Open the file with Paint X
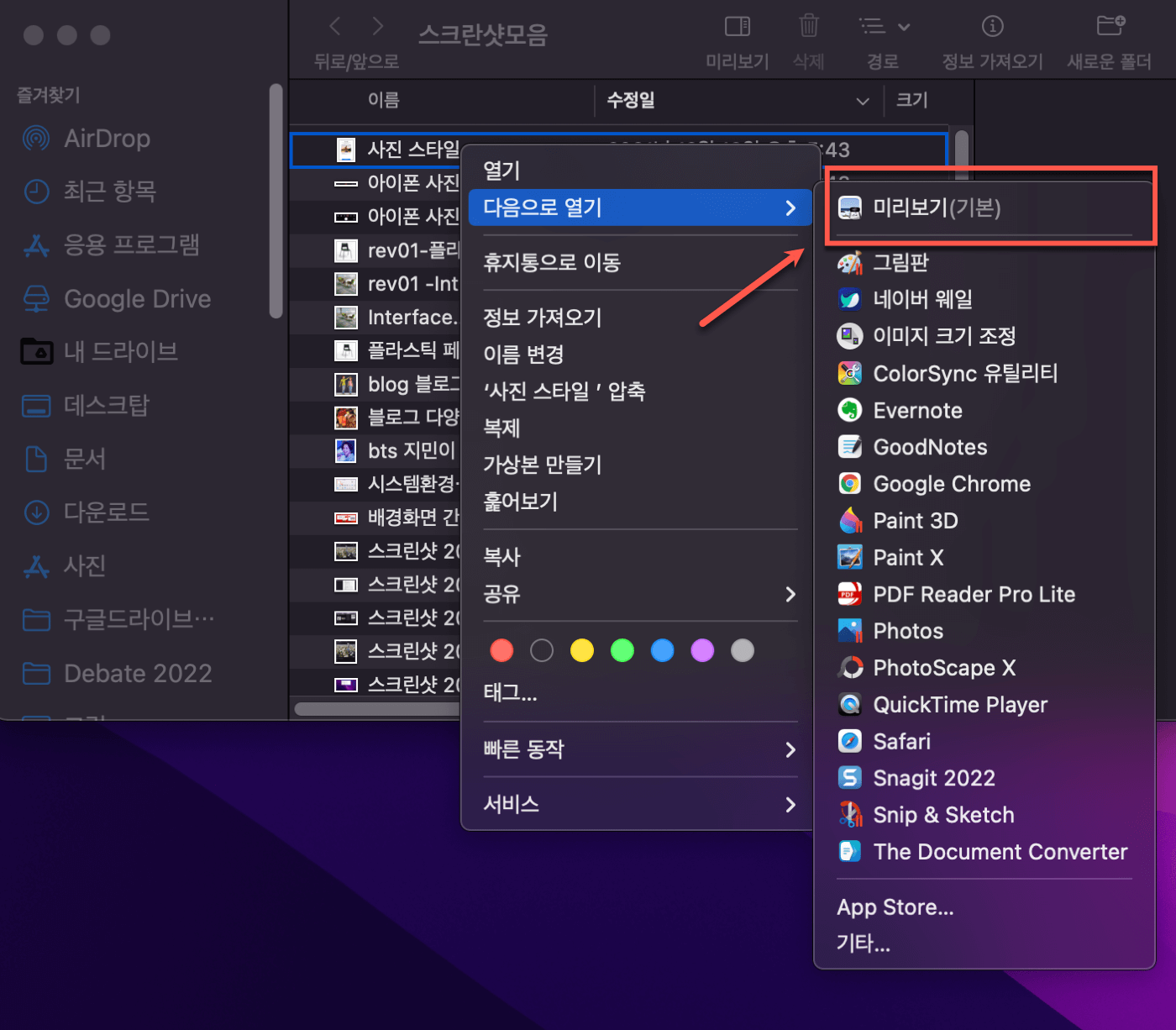The image size is (1176, 1030). 984,557
